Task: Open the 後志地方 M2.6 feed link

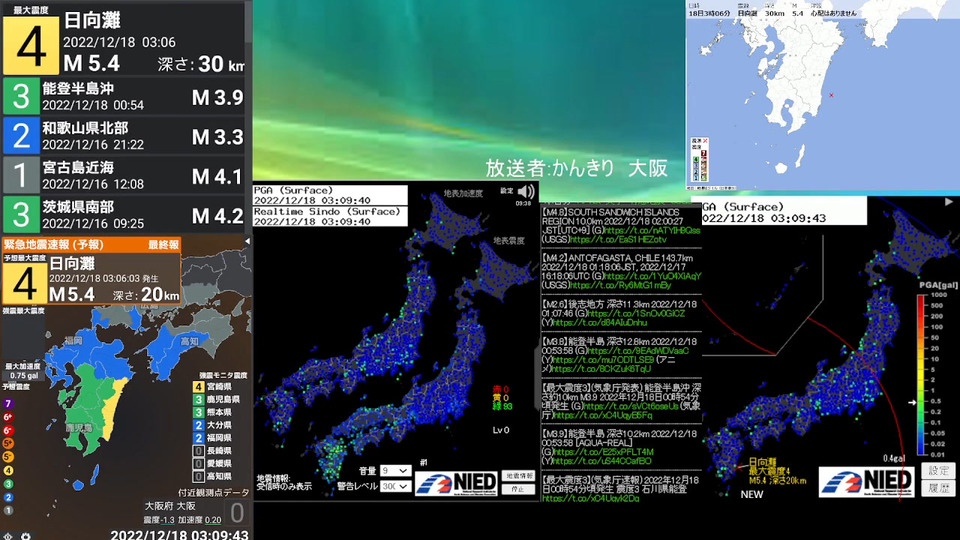Action: pyautogui.click(x=636, y=313)
